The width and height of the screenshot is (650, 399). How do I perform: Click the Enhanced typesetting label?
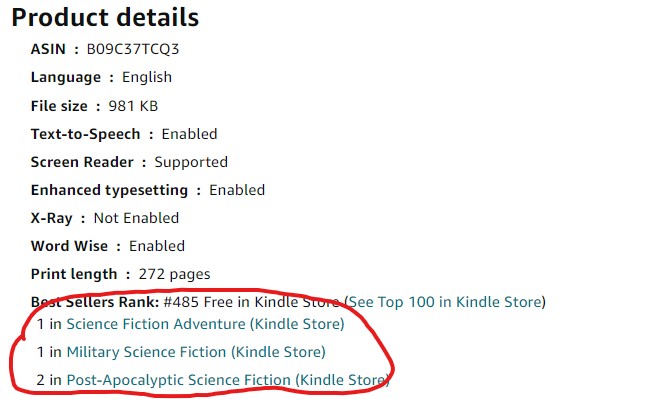pyautogui.click(x=109, y=190)
